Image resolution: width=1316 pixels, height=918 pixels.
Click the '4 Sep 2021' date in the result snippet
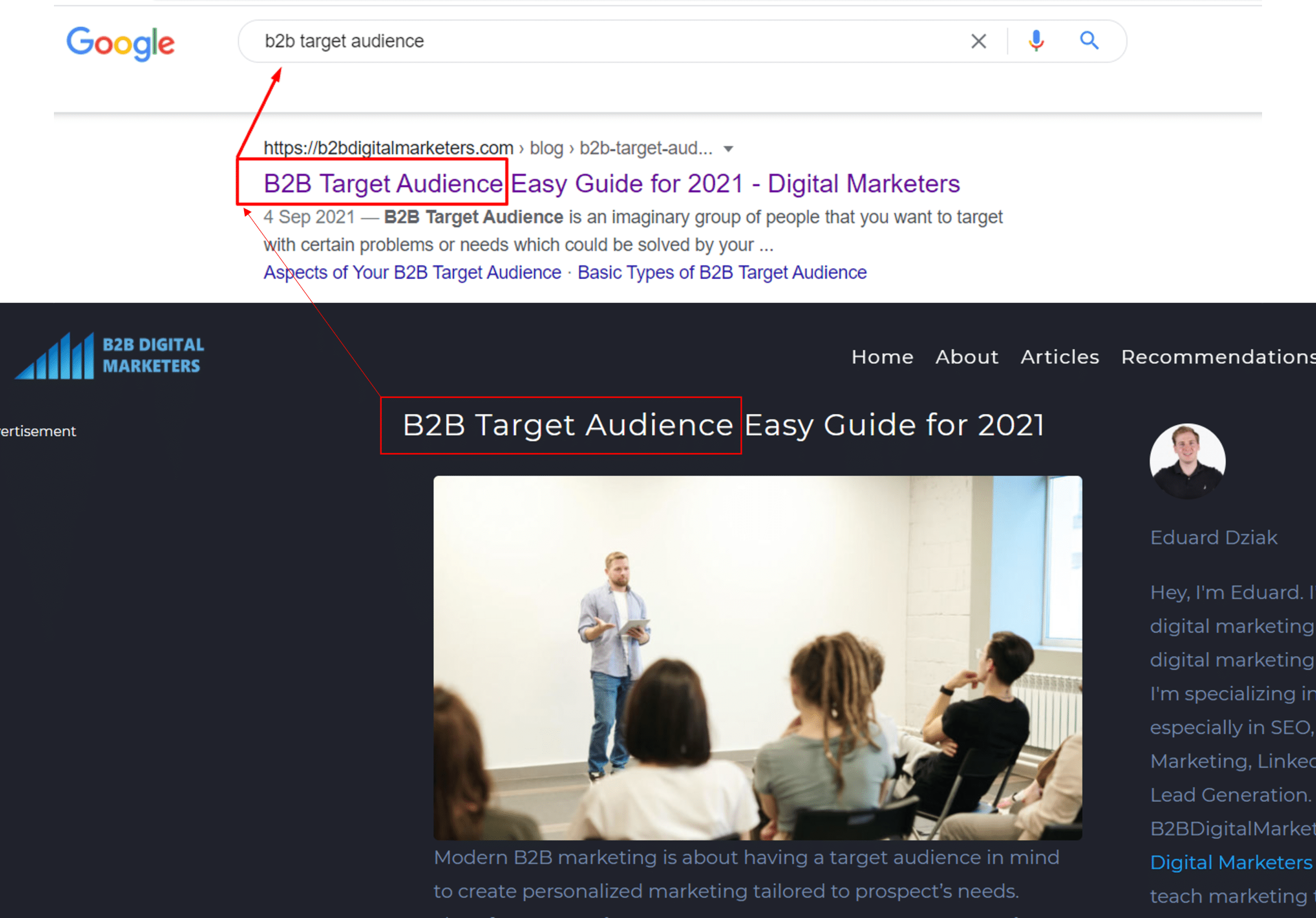(x=309, y=218)
